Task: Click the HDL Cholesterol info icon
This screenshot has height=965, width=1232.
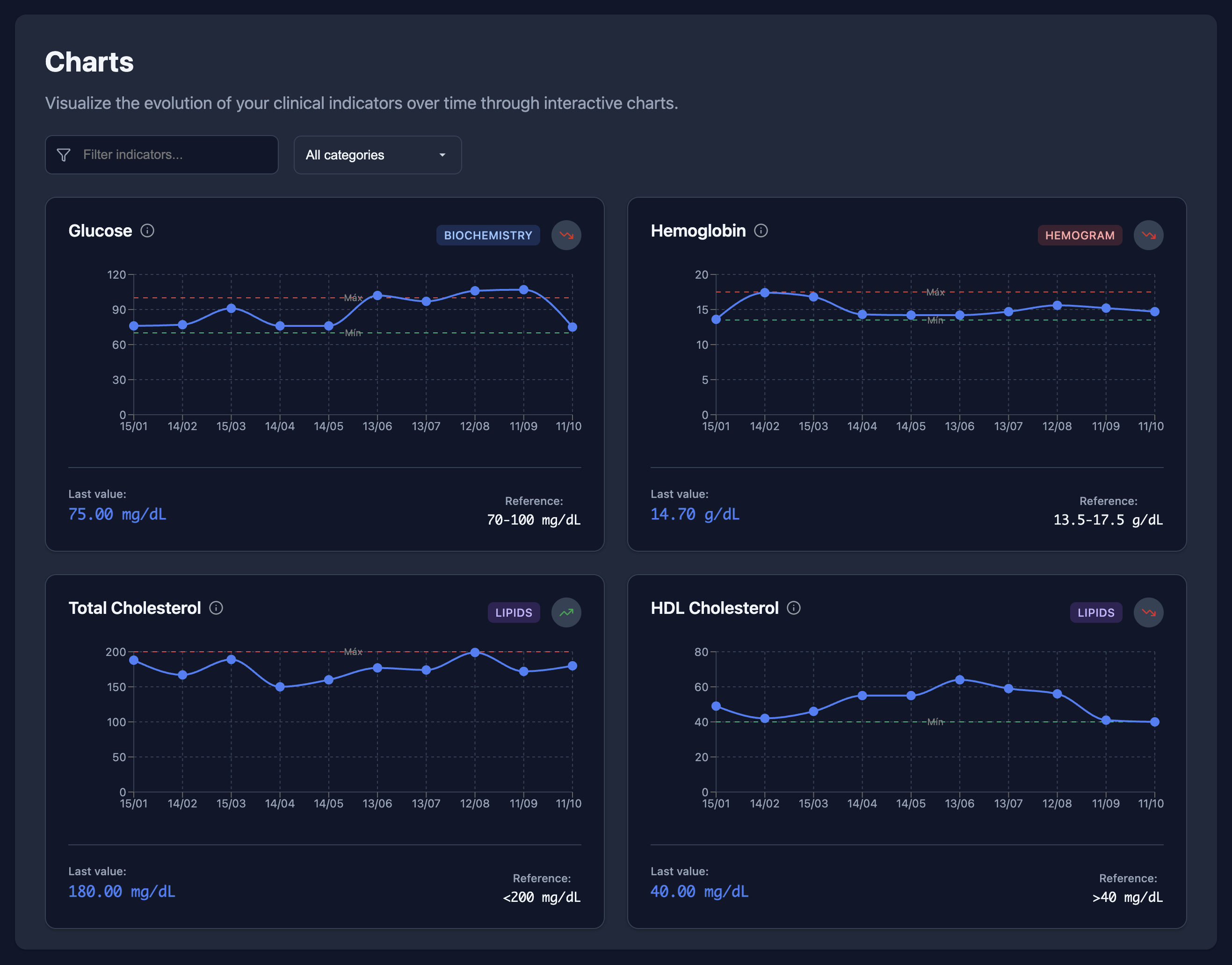Action: click(794, 608)
